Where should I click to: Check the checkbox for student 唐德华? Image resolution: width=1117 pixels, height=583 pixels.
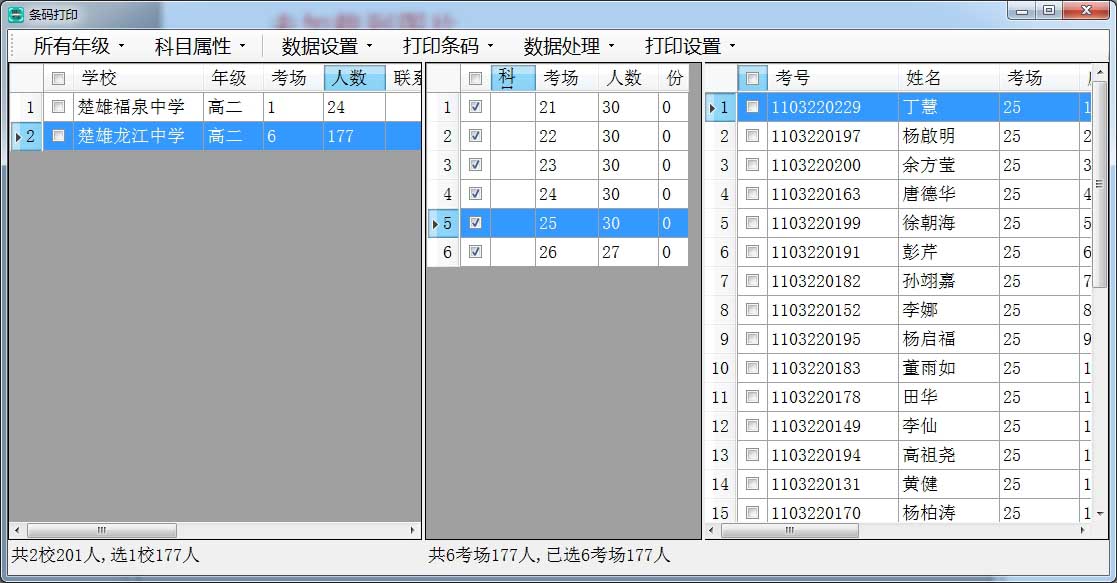pyautogui.click(x=752, y=194)
